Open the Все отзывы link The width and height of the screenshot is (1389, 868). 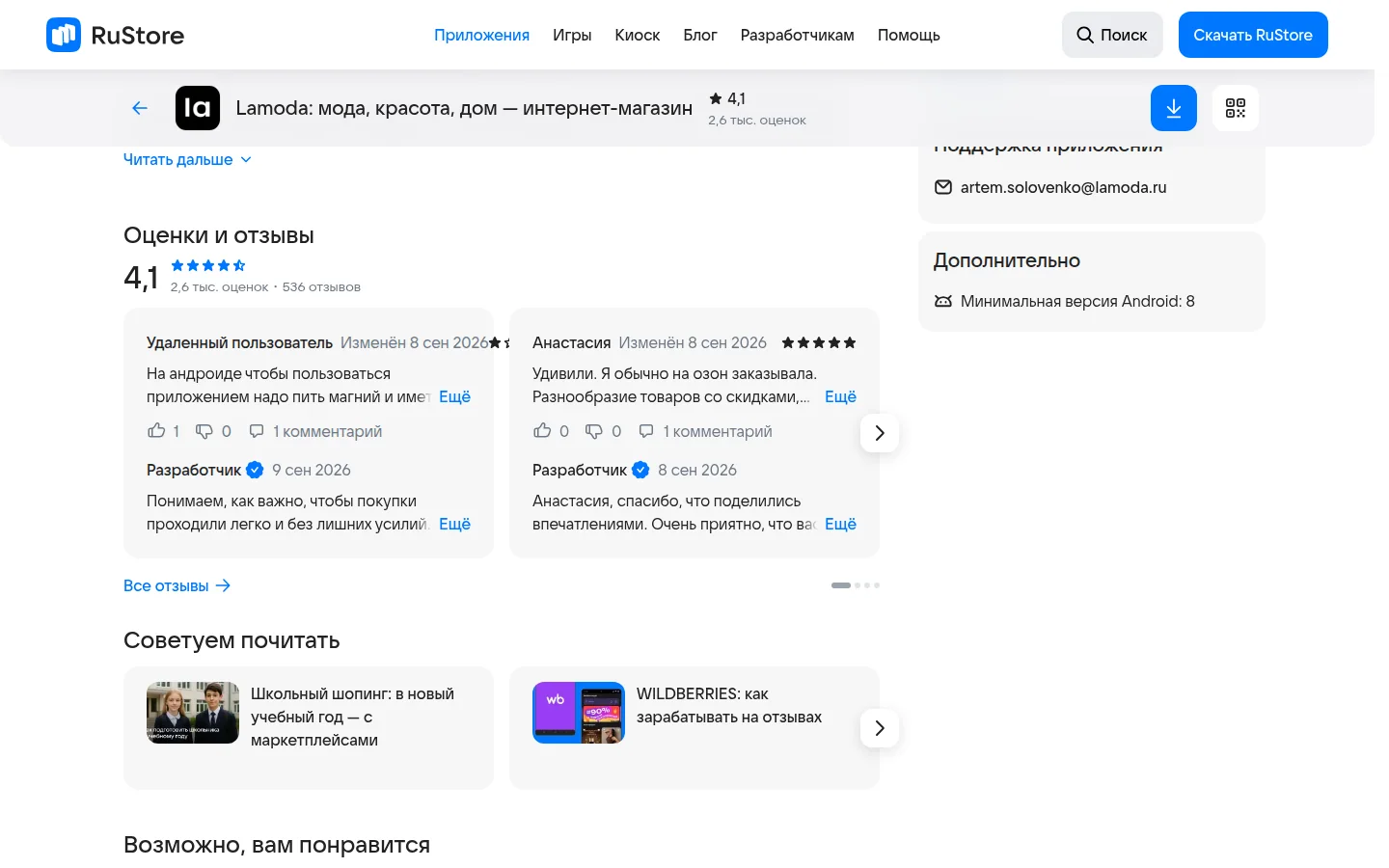pyautogui.click(x=177, y=585)
